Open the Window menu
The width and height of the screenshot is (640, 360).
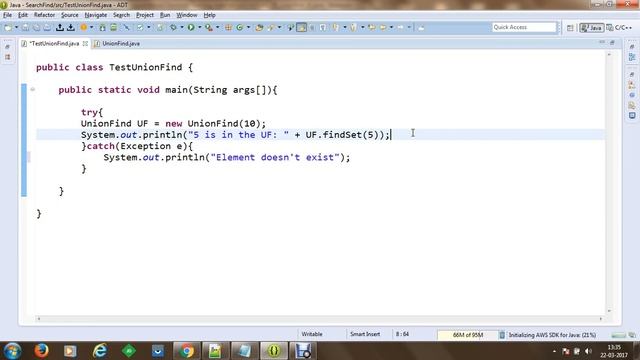[x=187, y=15]
